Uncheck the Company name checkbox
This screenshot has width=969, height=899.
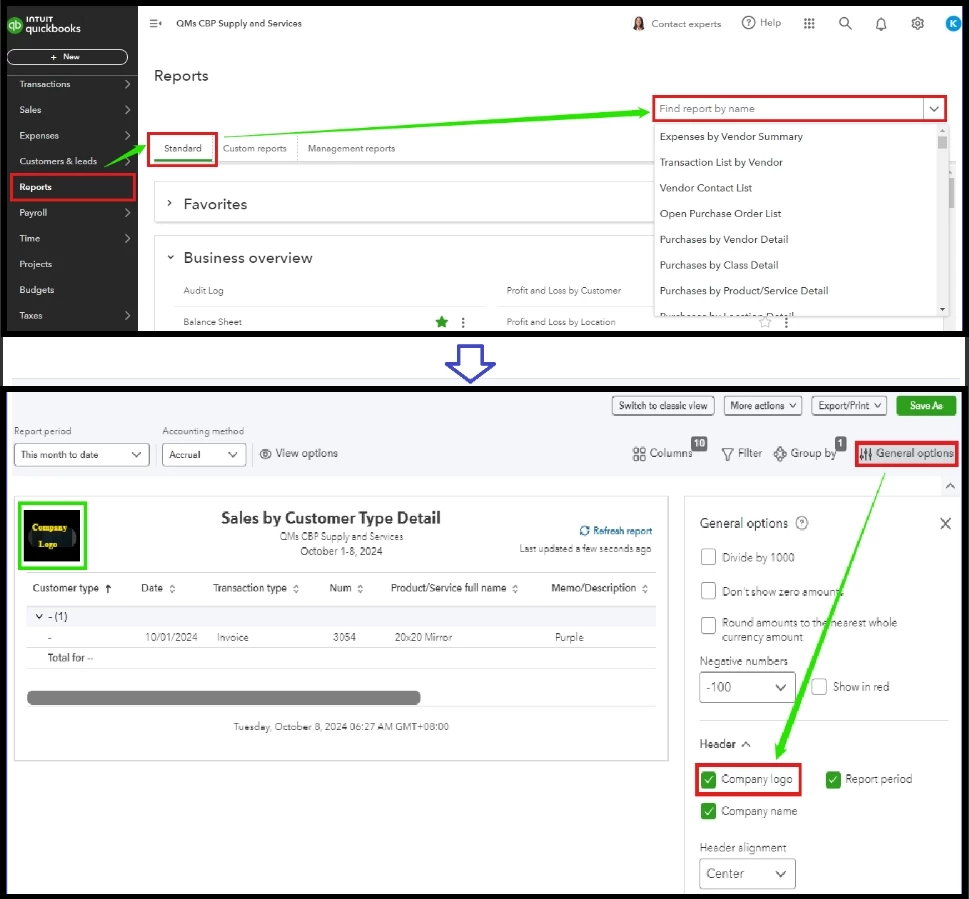708,811
